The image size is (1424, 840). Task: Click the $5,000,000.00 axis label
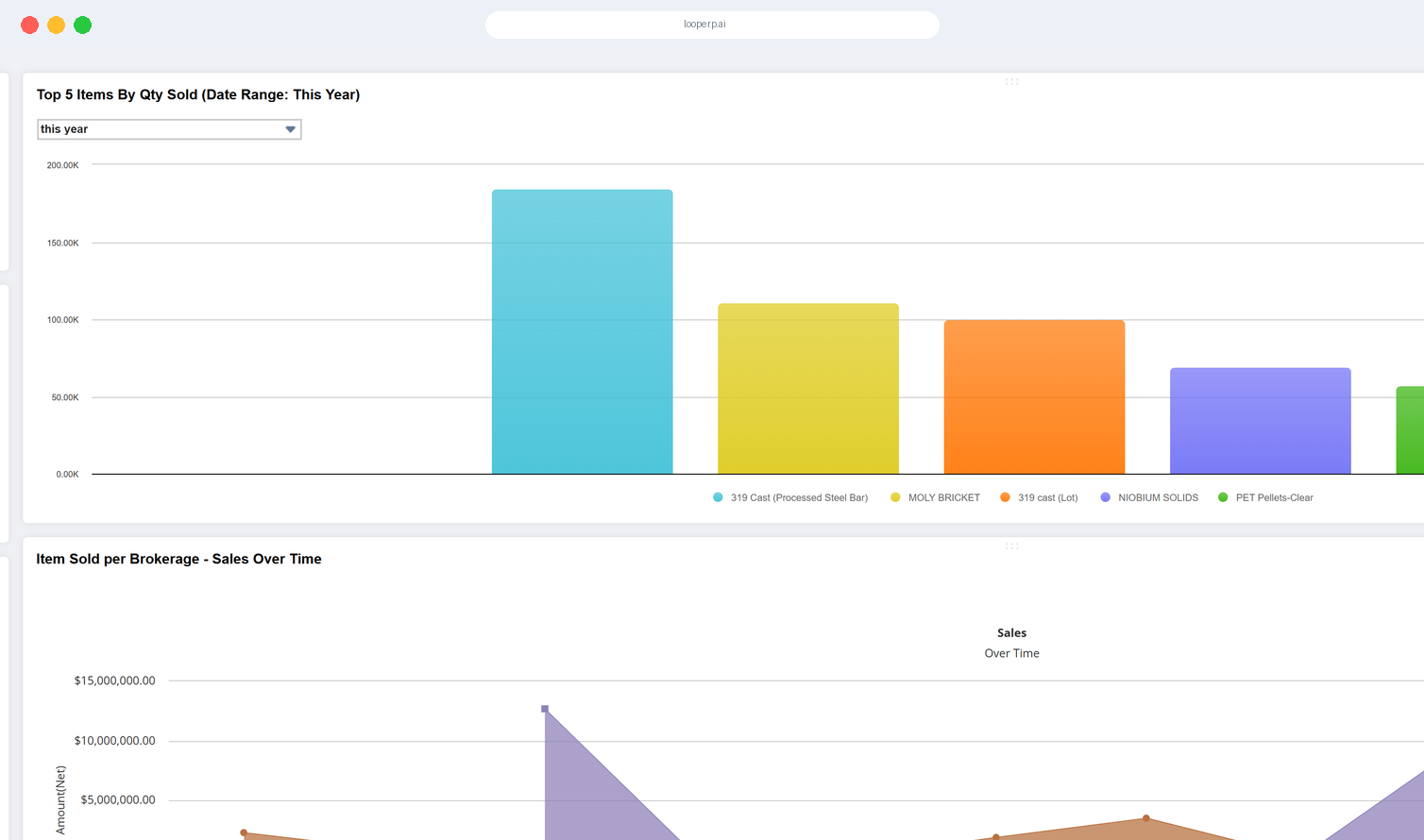[x=118, y=800]
